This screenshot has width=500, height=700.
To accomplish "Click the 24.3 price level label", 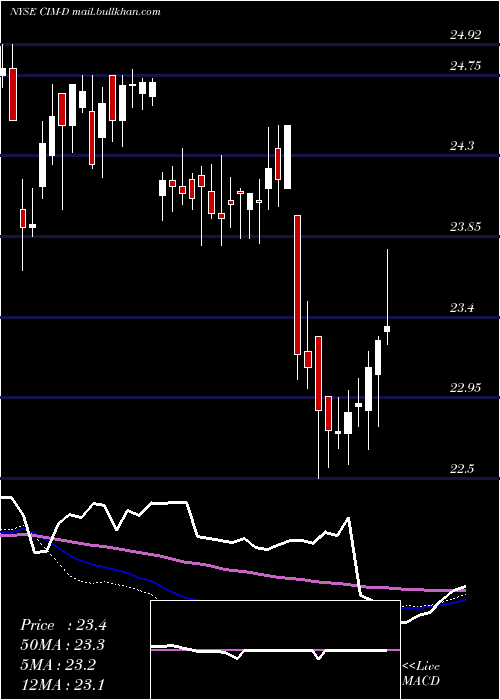I will [462, 146].
